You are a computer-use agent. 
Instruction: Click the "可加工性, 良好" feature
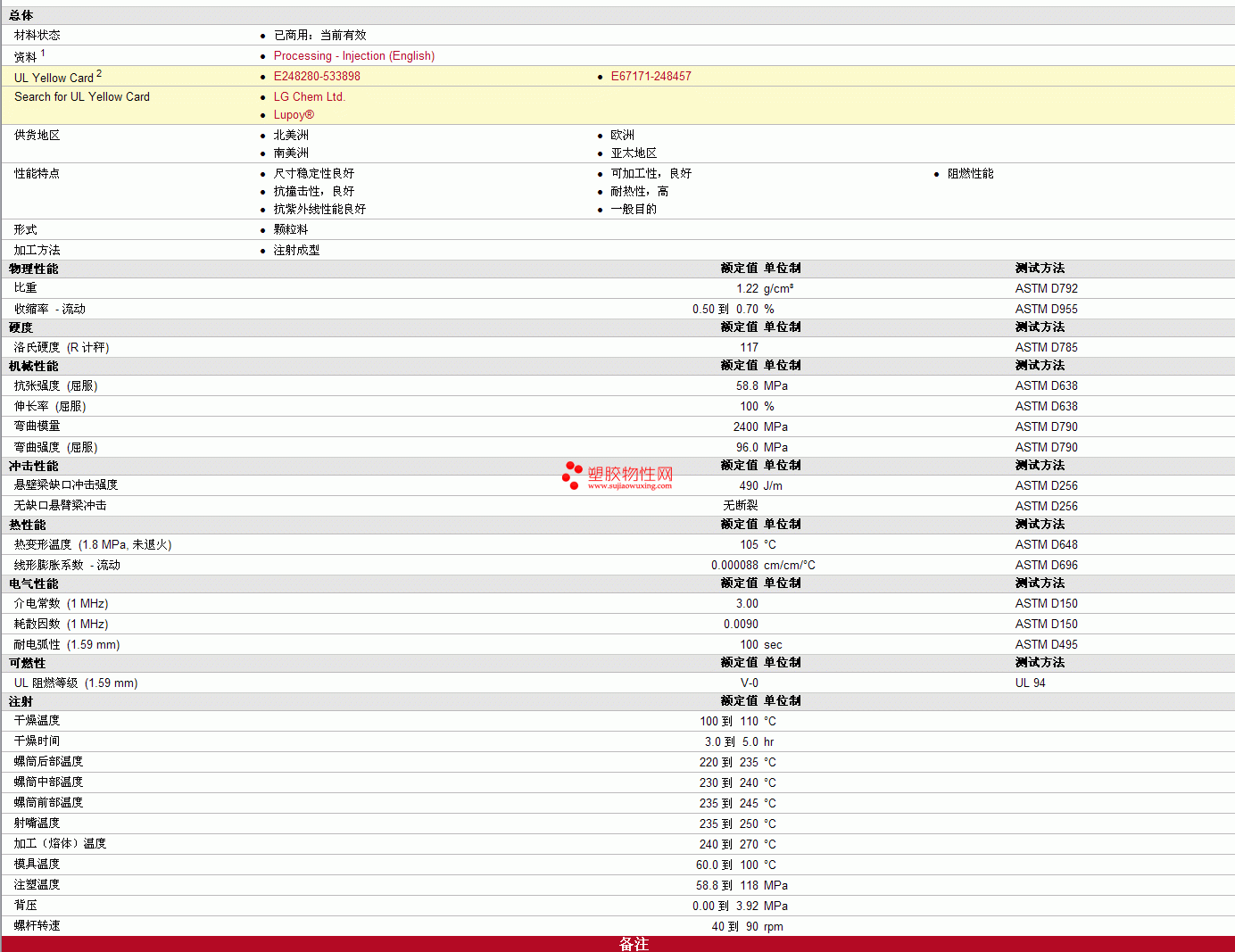click(x=651, y=174)
